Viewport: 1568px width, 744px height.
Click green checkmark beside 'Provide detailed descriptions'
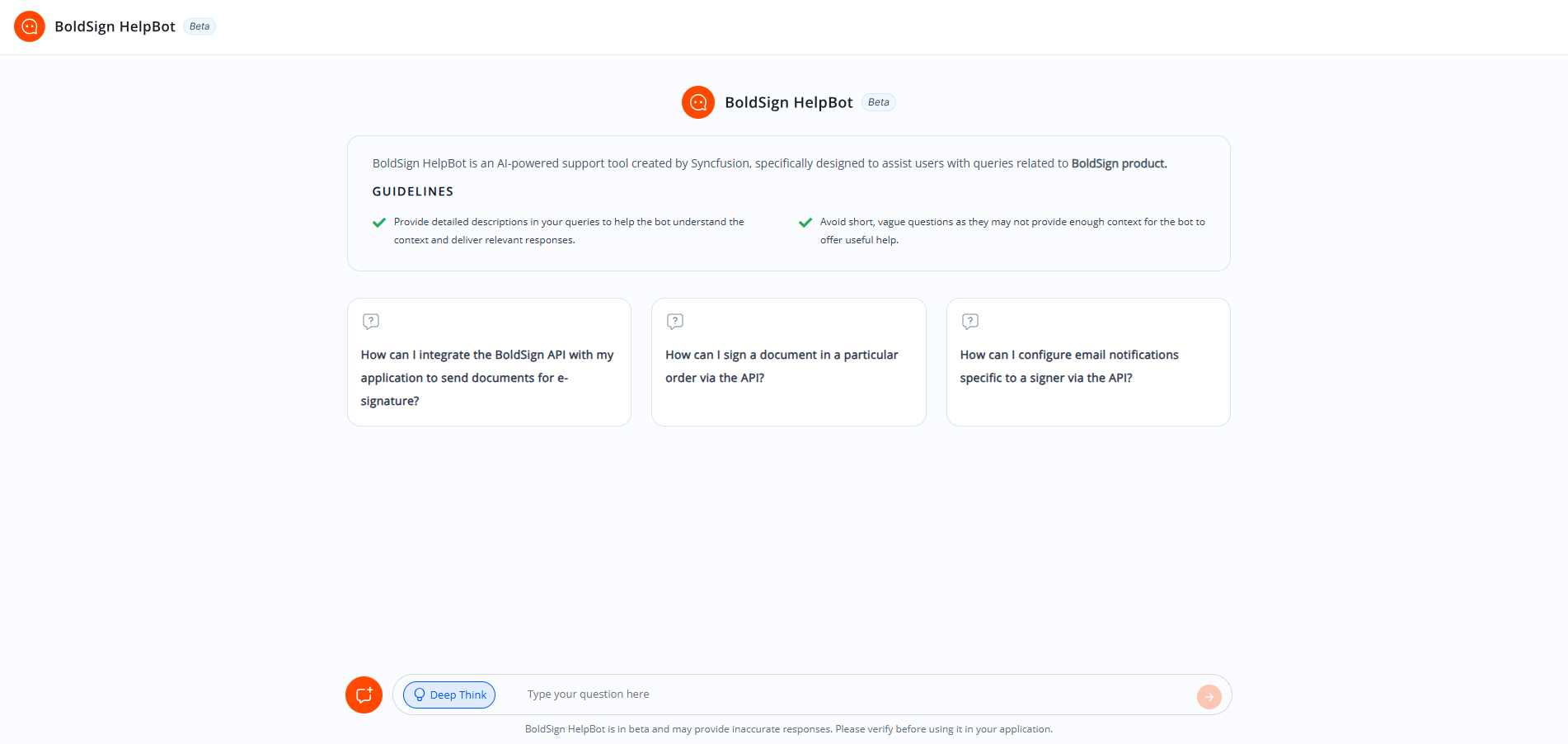(379, 223)
